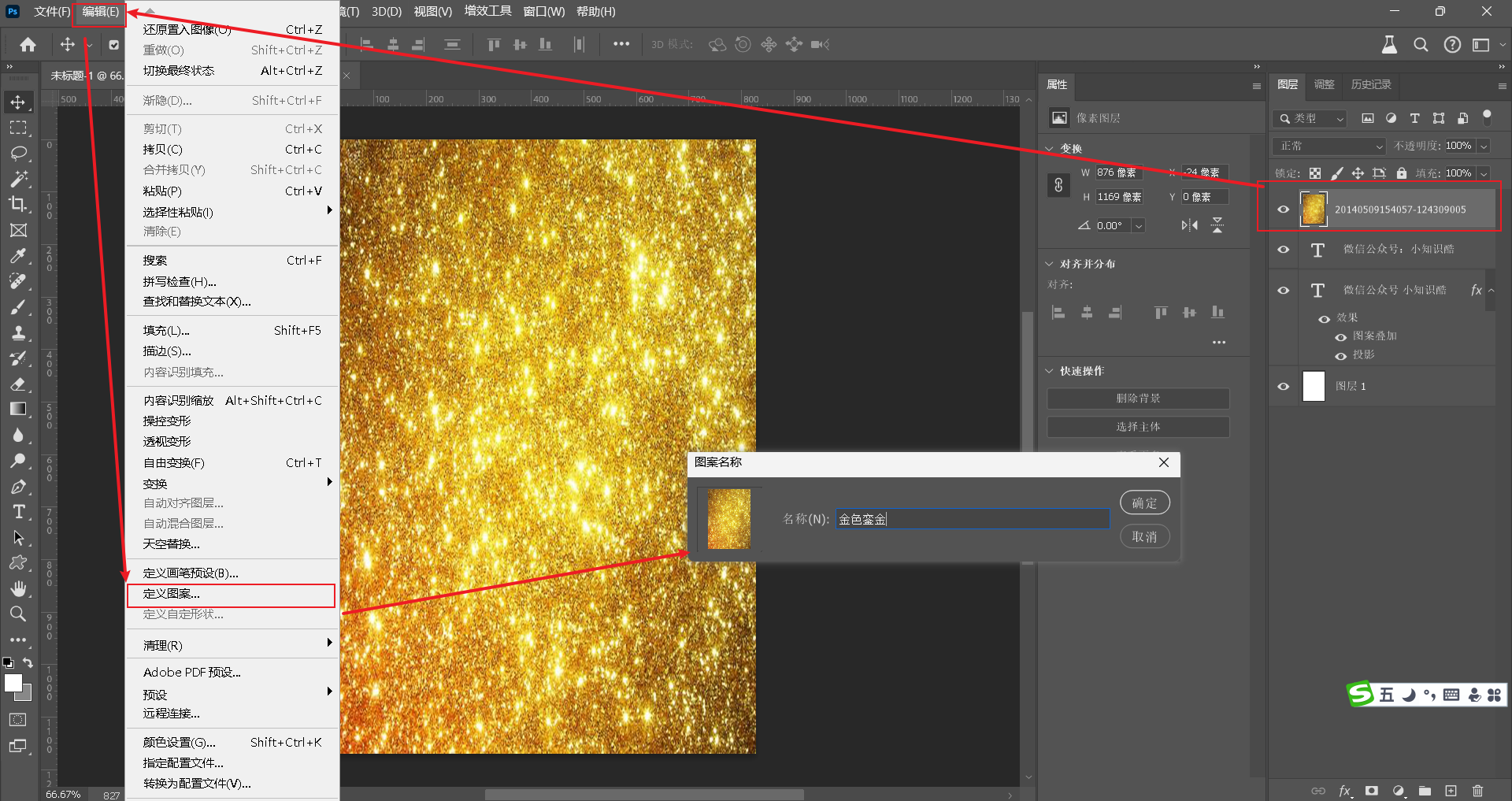Select the Path Selection tool
The height and width of the screenshot is (801, 1512).
(x=18, y=538)
